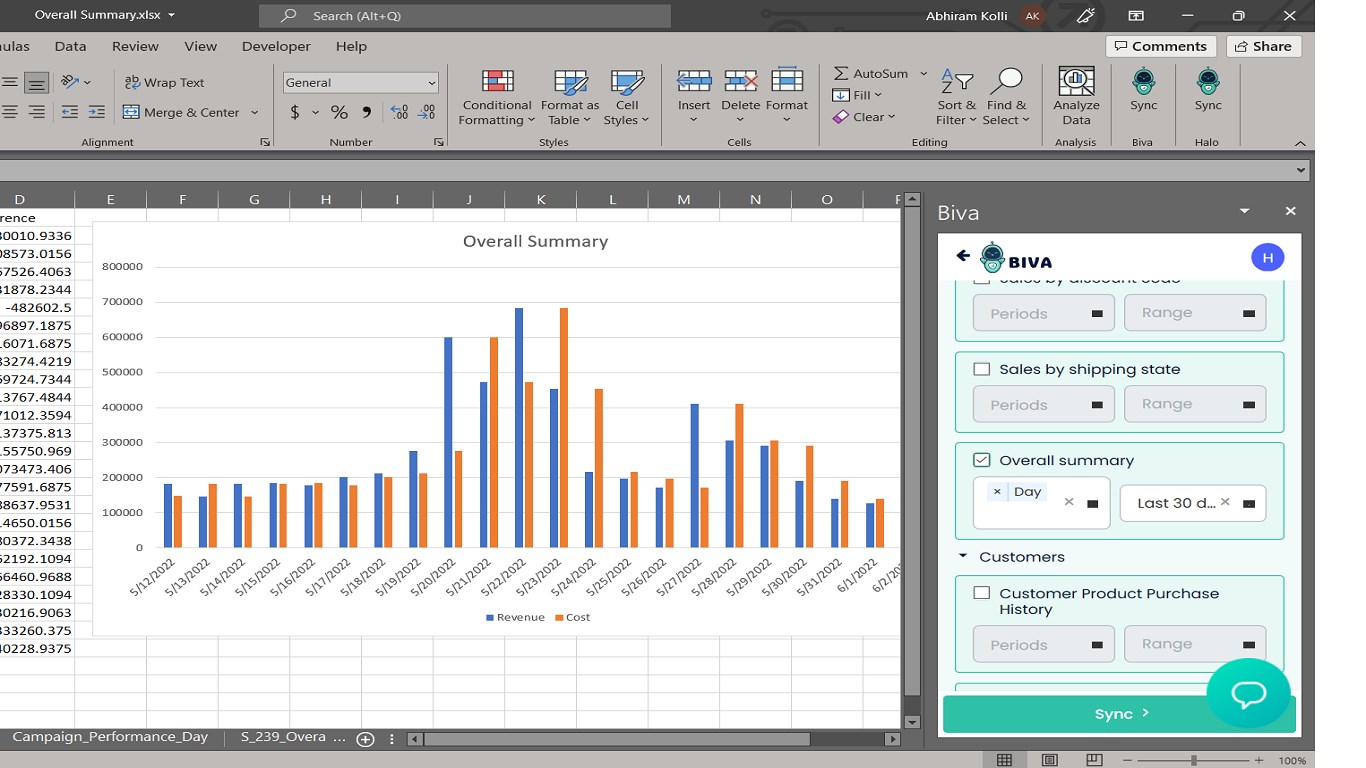Switch to Campaign_Performance_Day sheet tab
The width and height of the screenshot is (1366, 768).
tap(110, 737)
